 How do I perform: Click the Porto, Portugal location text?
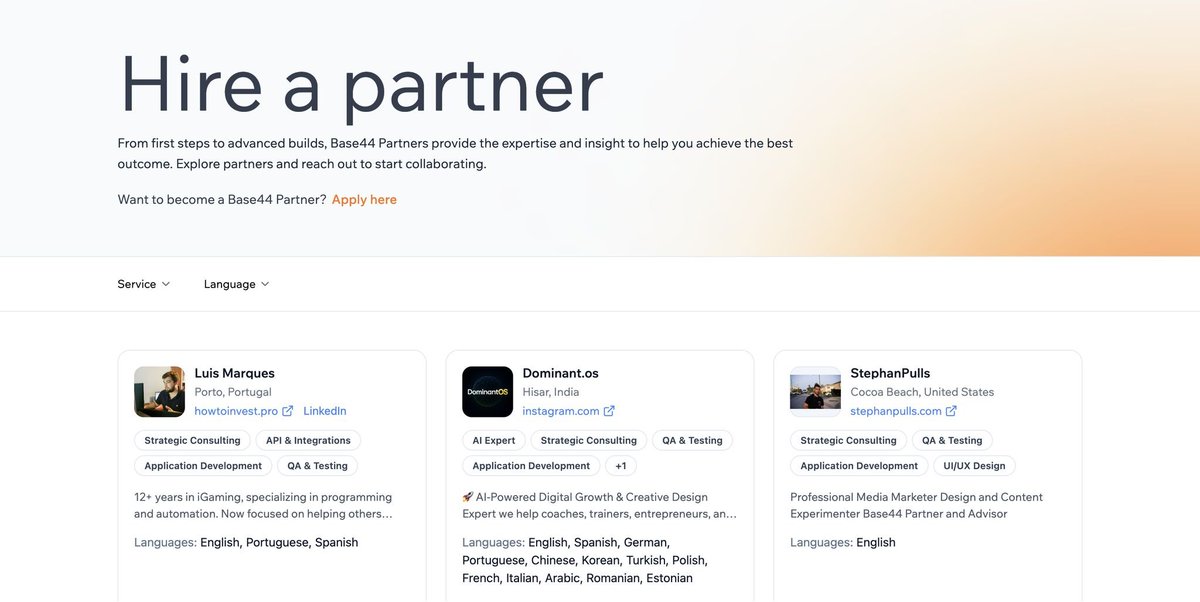pos(233,392)
